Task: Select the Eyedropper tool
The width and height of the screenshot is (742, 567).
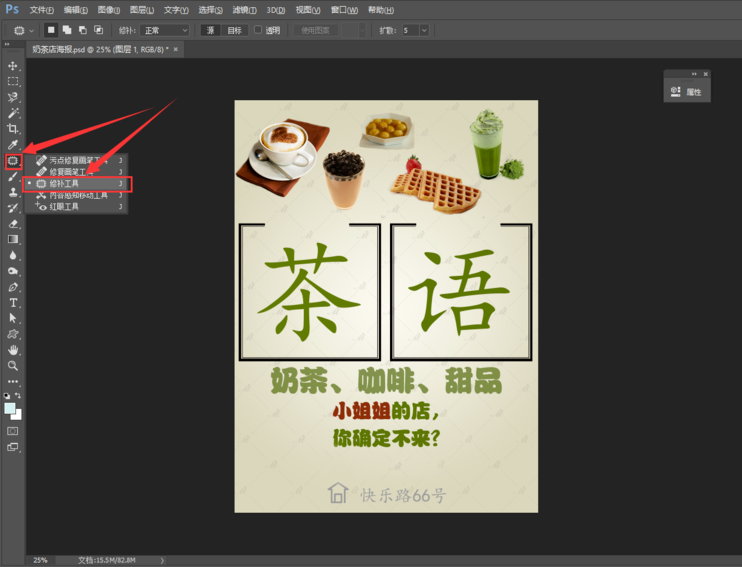Action: click(x=13, y=145)
